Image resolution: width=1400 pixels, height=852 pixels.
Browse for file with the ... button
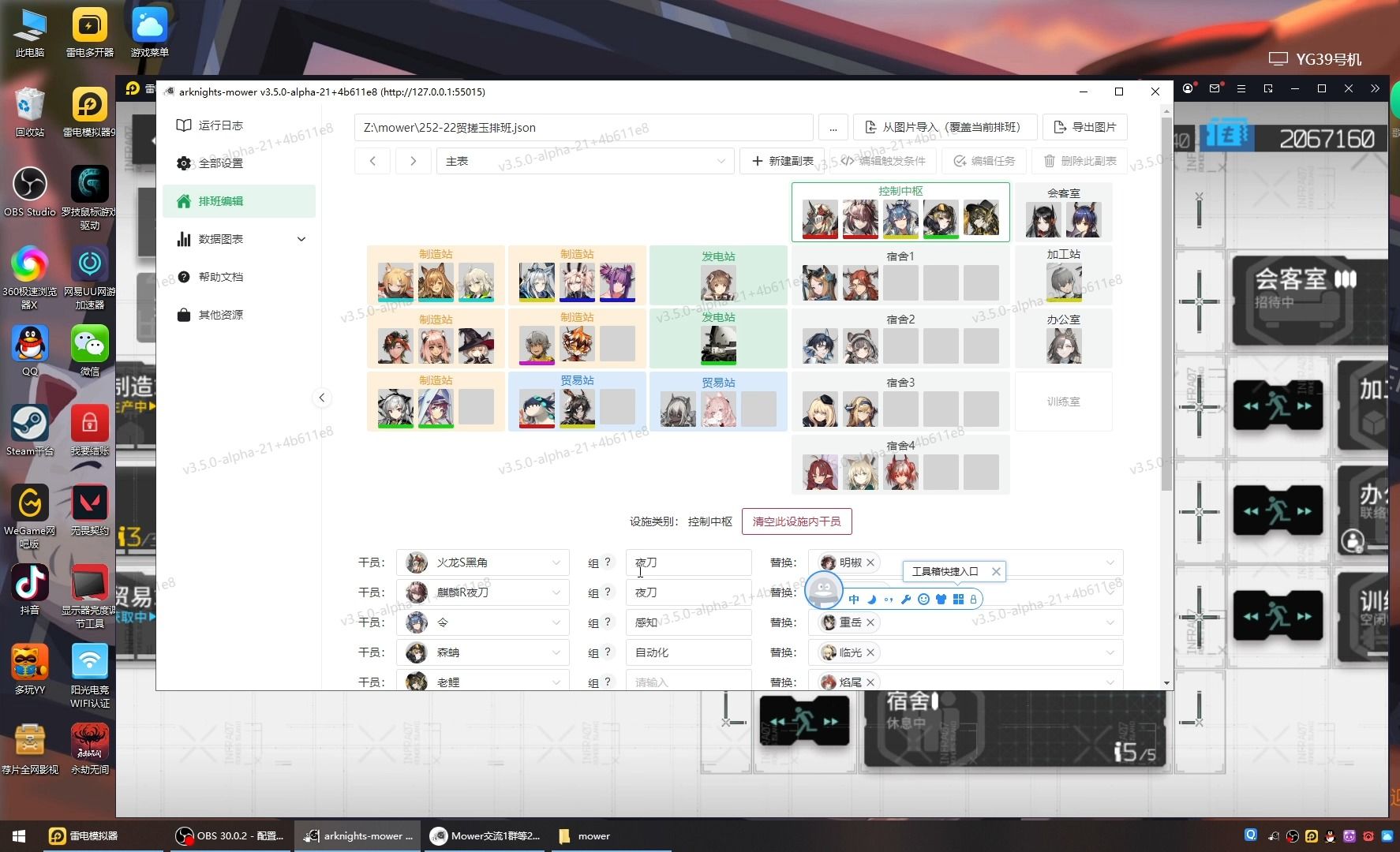pyautogui.click(x=833, y=128)
